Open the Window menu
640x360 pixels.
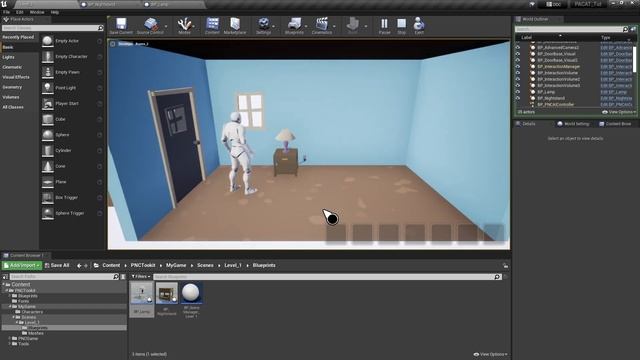[37, 12]
